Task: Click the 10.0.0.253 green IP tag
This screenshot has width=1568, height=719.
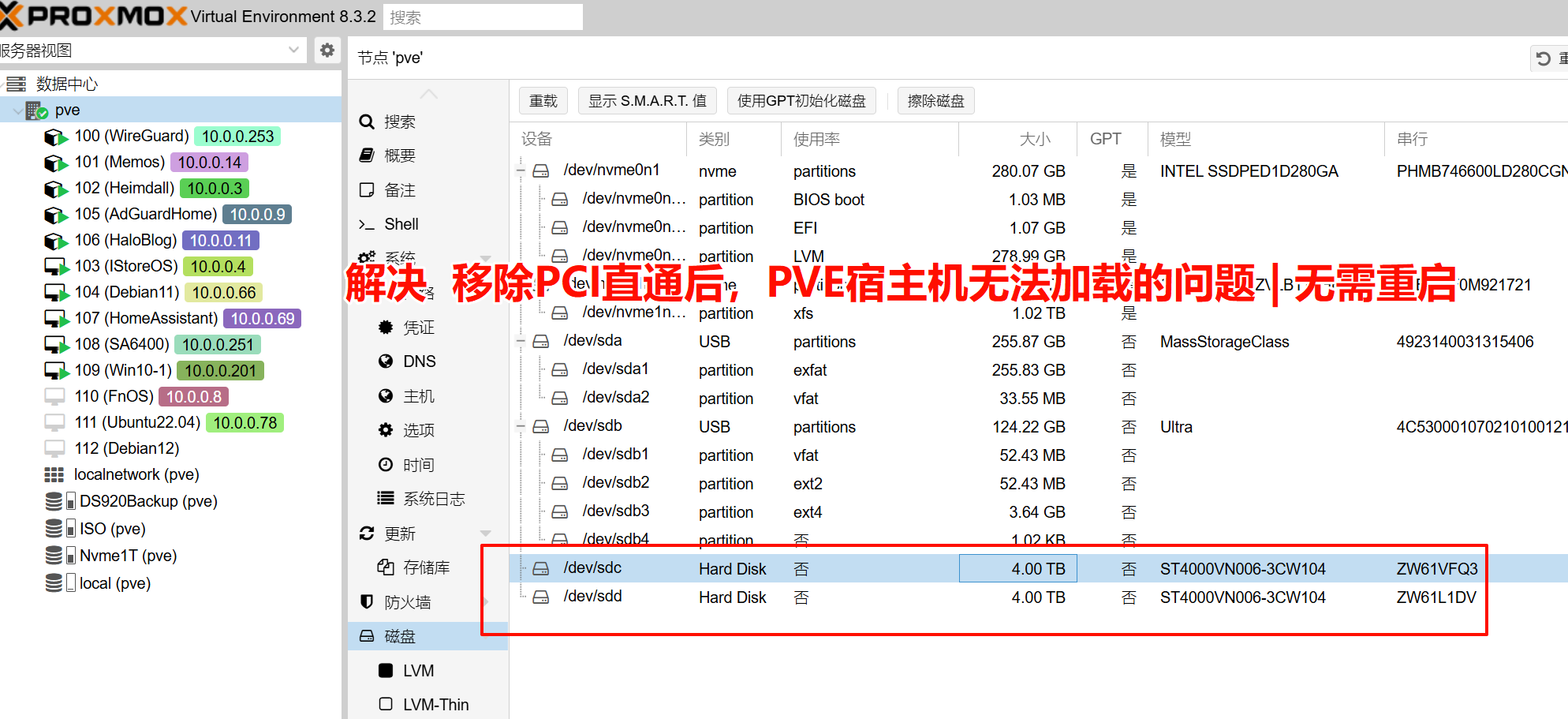Action: click(237, 137)
